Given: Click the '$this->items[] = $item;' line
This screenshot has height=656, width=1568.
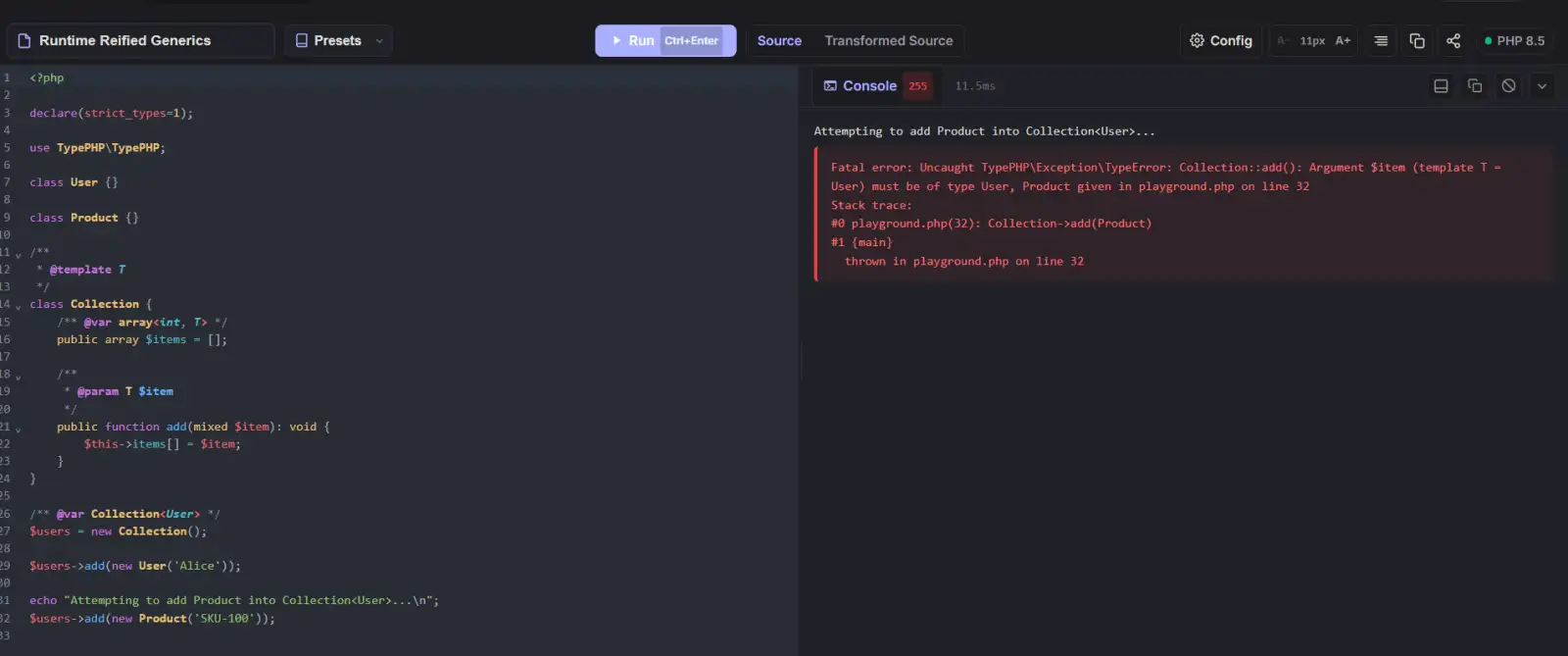Looking at the screenshot, I should (x=162, y=444).
